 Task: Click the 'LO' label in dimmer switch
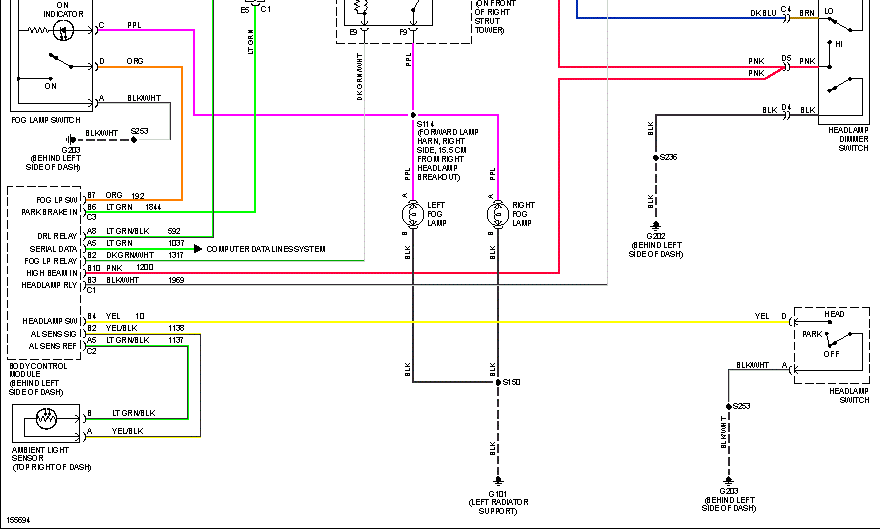point(829,11)
